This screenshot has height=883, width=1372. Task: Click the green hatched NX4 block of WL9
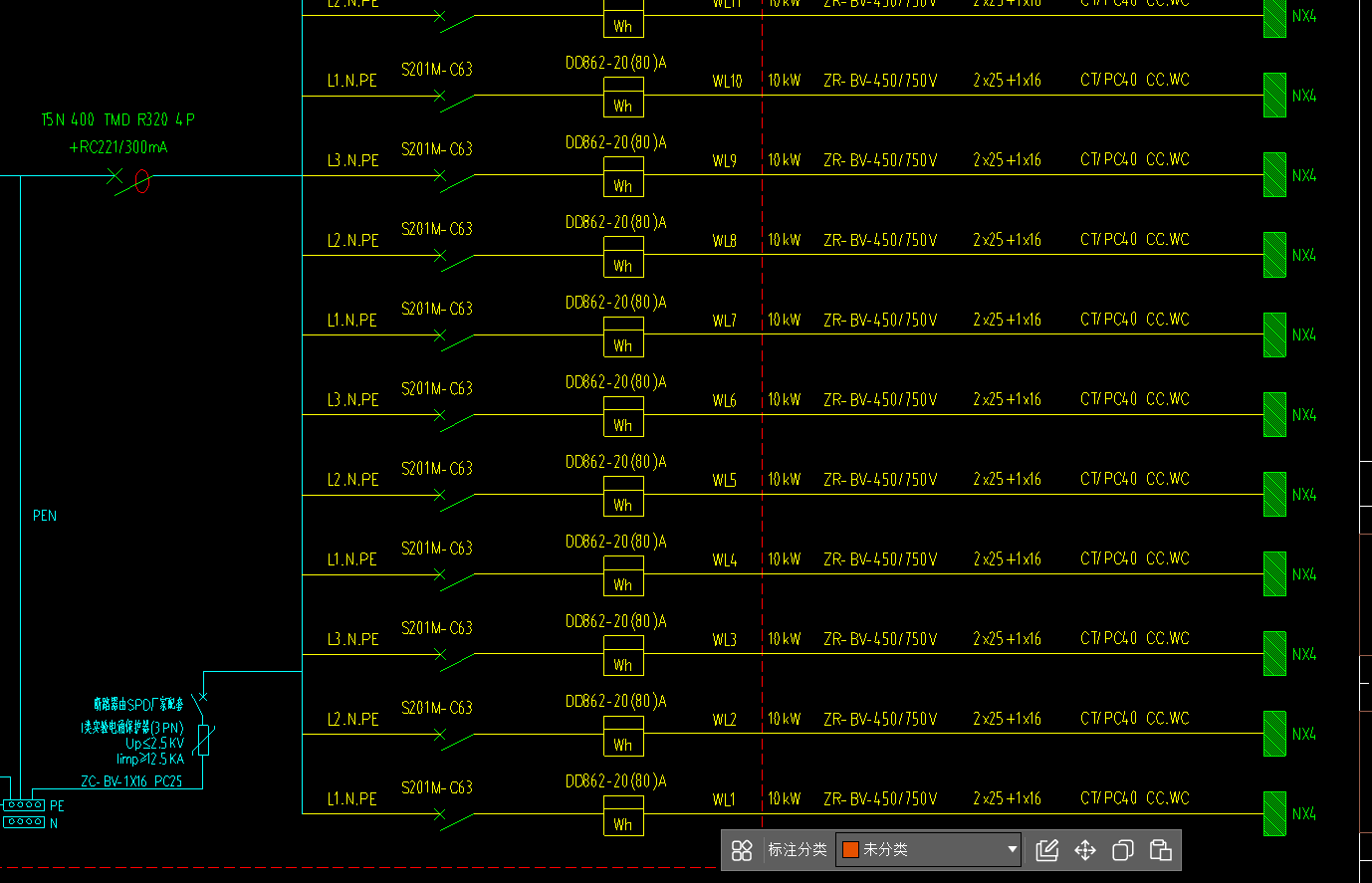[x=1274, y=174]
